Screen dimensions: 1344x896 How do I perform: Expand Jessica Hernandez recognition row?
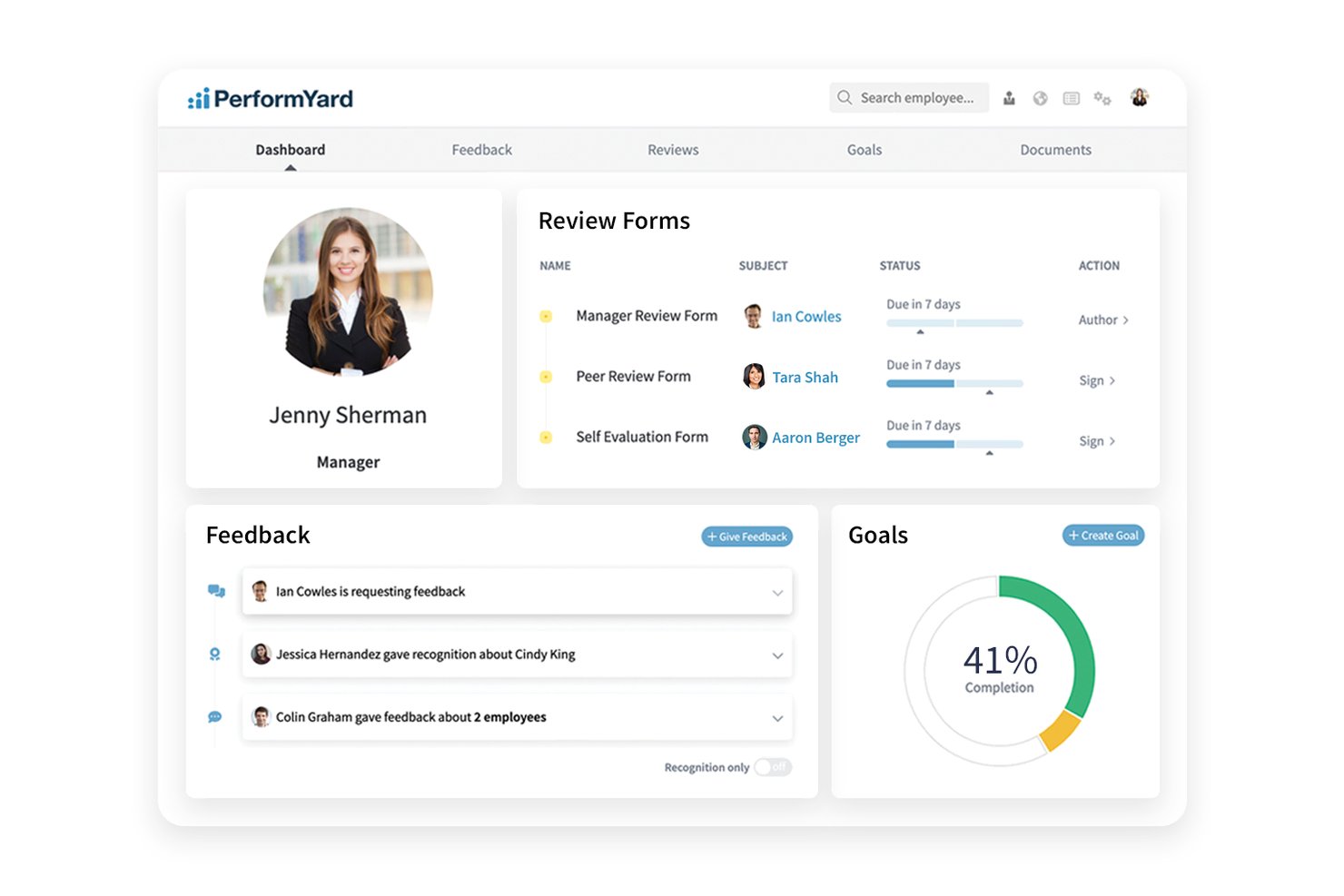coord(777,655)
